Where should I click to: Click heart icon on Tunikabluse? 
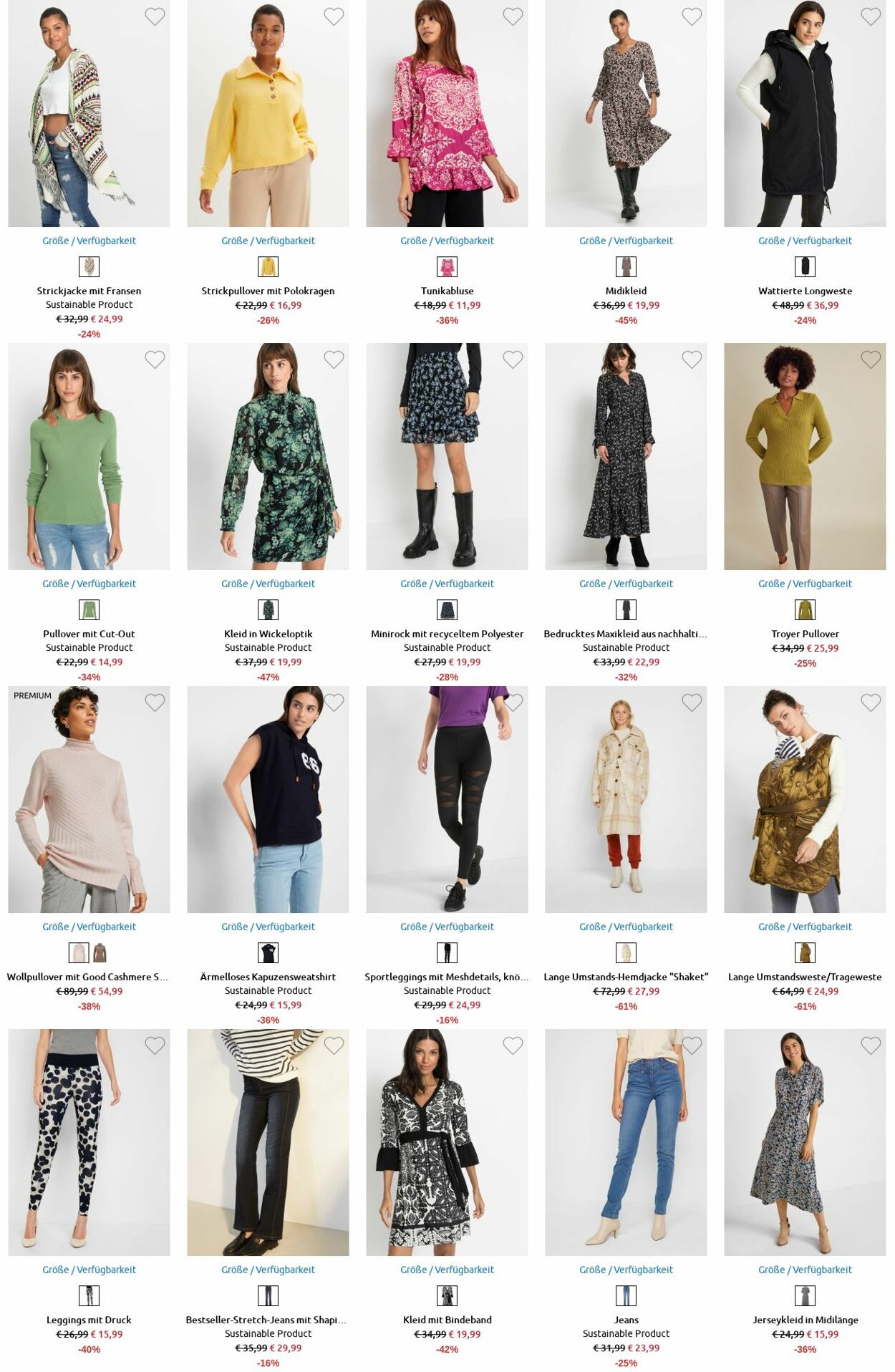pos(513,16)
